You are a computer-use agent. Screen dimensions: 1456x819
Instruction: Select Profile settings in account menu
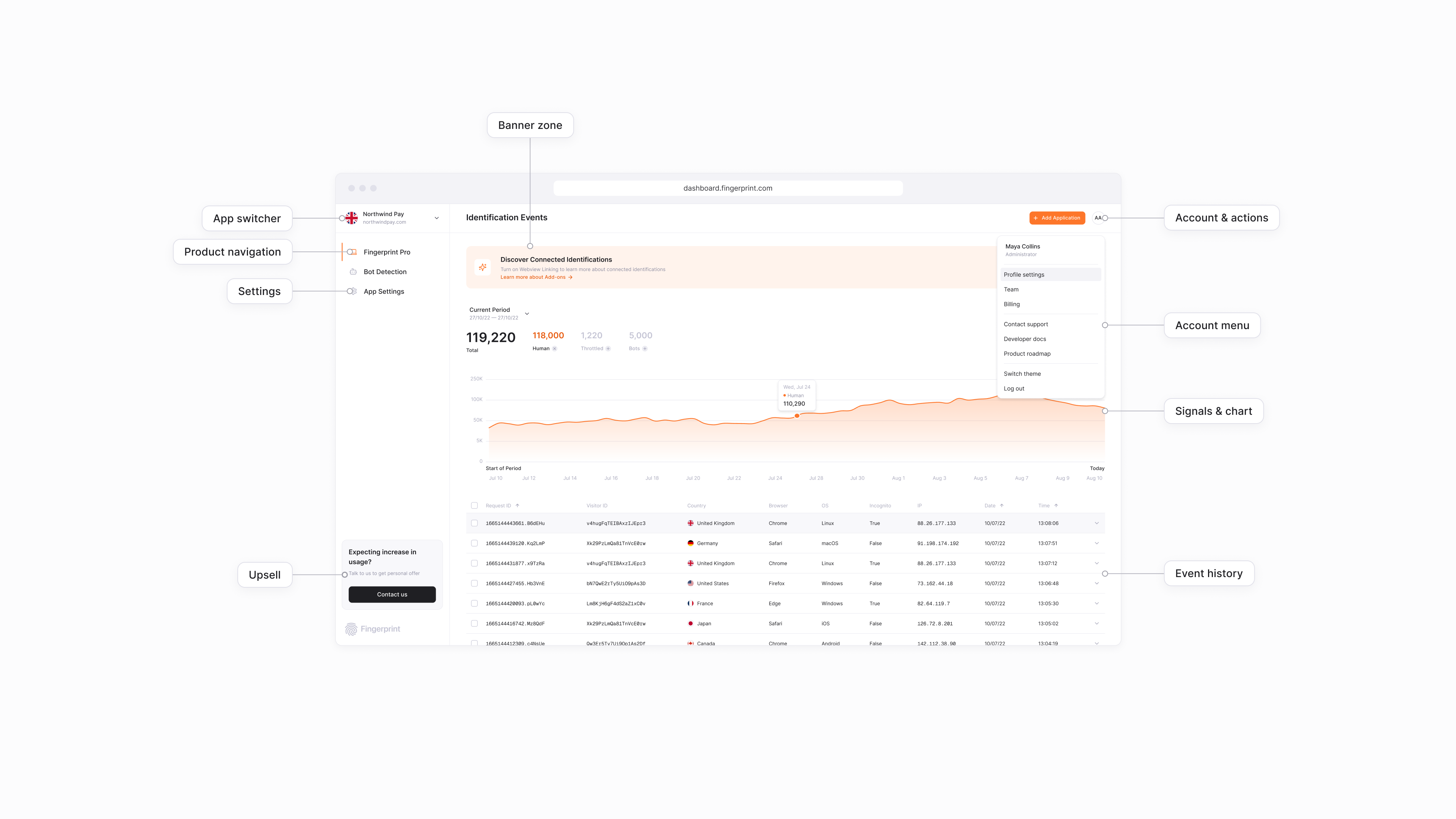pos(1051,275)
